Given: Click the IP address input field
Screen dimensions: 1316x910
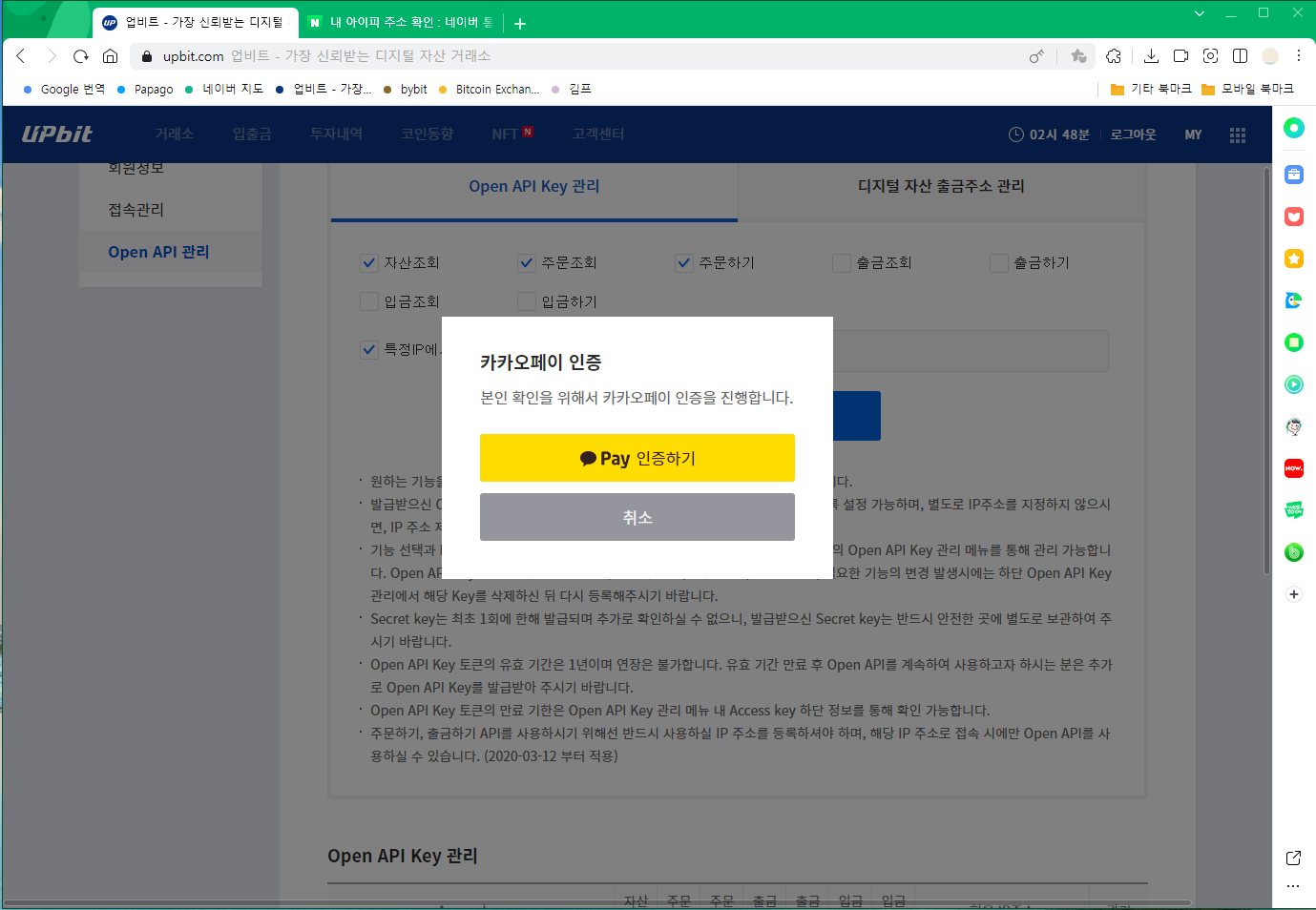Looking at the screenshot, I should (x=971, y=351).
